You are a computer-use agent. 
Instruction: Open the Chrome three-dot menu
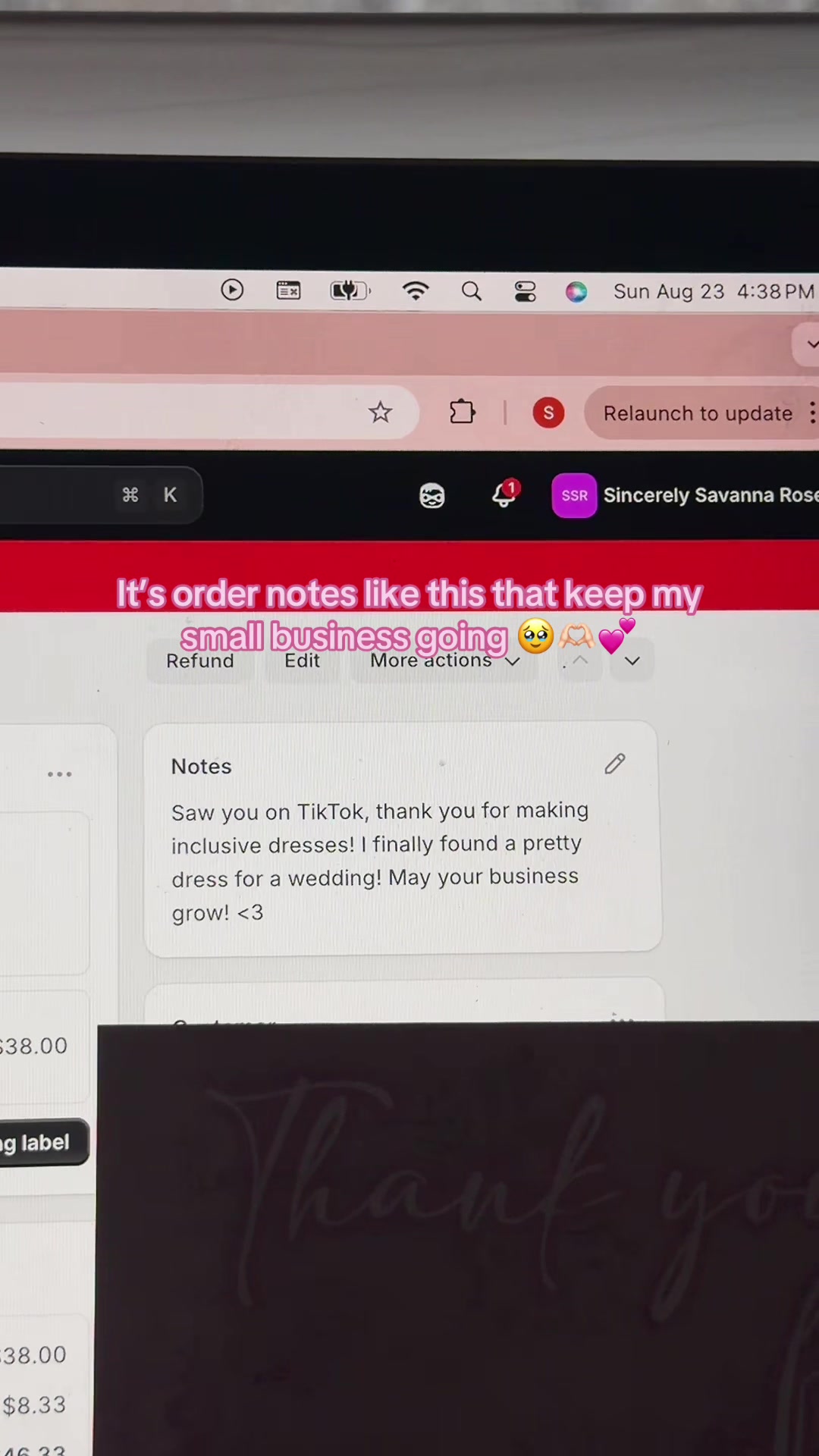click(812, 413)
